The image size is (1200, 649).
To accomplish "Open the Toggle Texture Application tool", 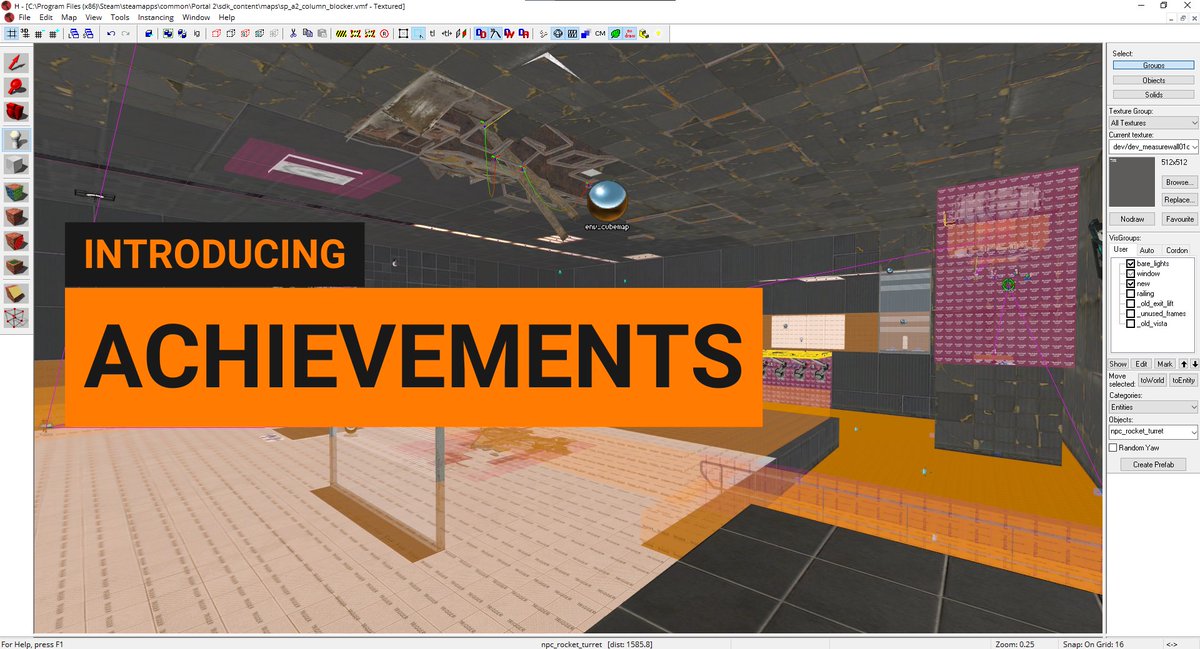I will (x=14, y=190).
